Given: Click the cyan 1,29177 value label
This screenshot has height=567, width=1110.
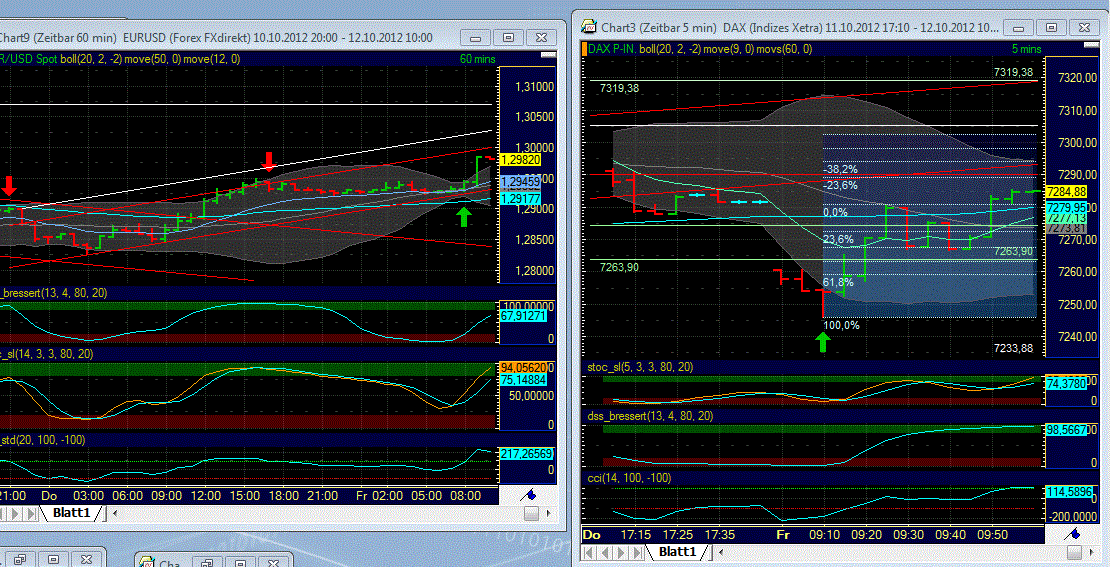Looking at the screenshot, I should click(520, 200).
